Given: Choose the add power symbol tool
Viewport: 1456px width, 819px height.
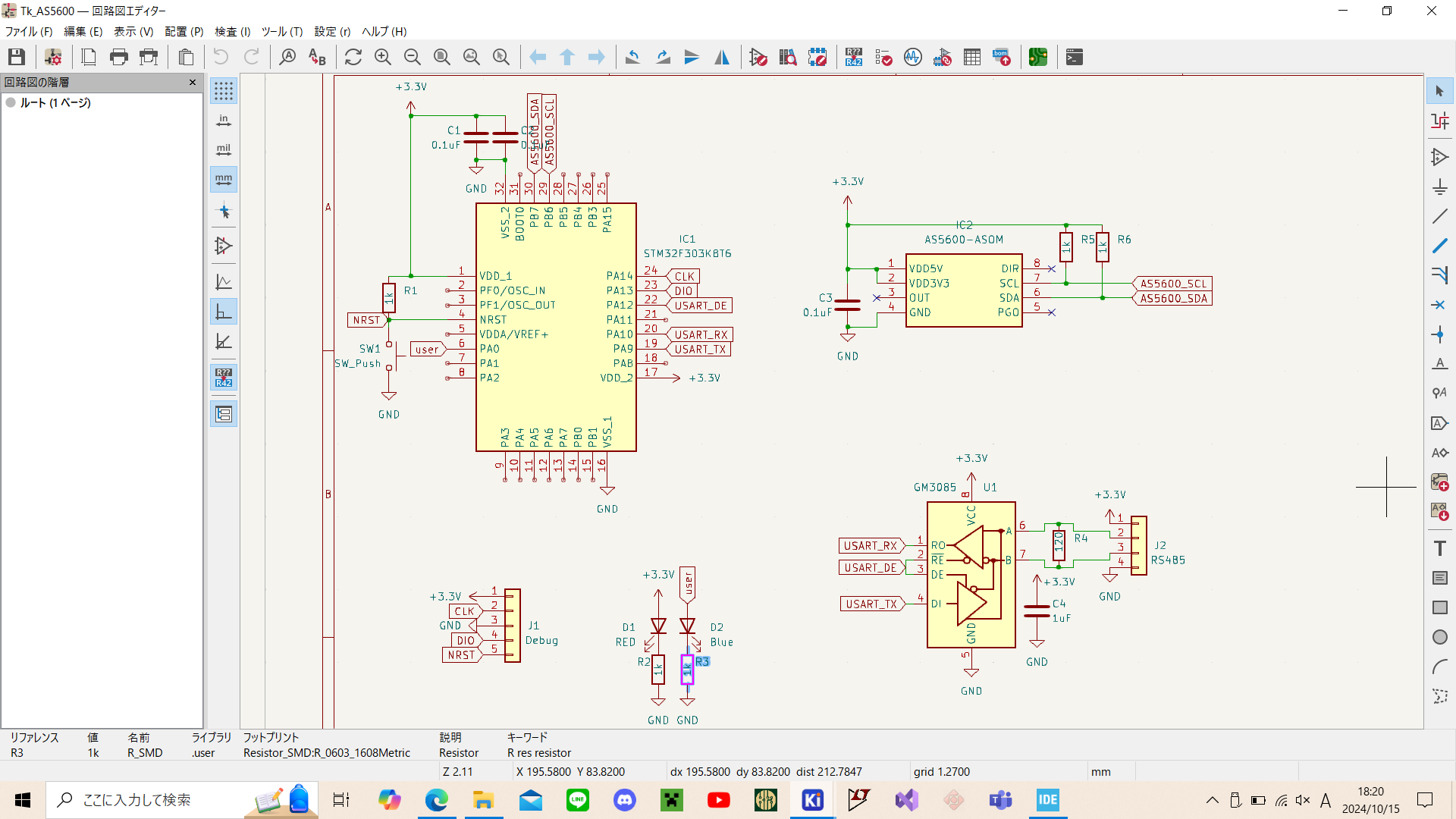Looking at the screenshot, I should click(x=1439, y=187).
